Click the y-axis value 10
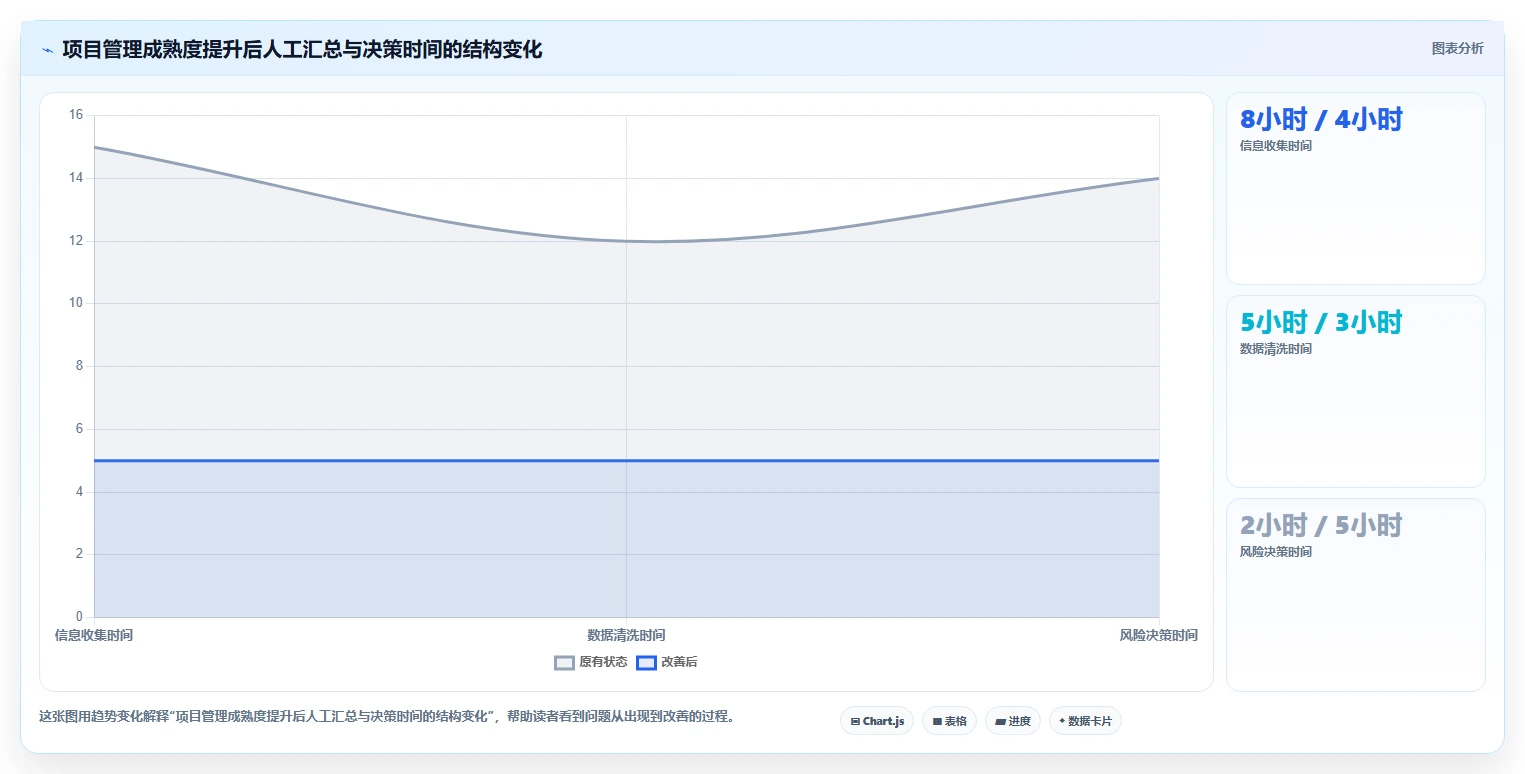1525x774 pixels. coord(76,303)
